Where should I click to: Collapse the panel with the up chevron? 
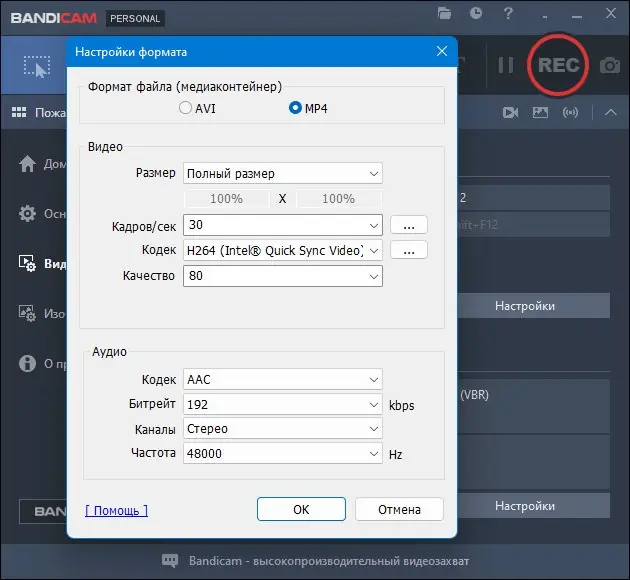611,112
